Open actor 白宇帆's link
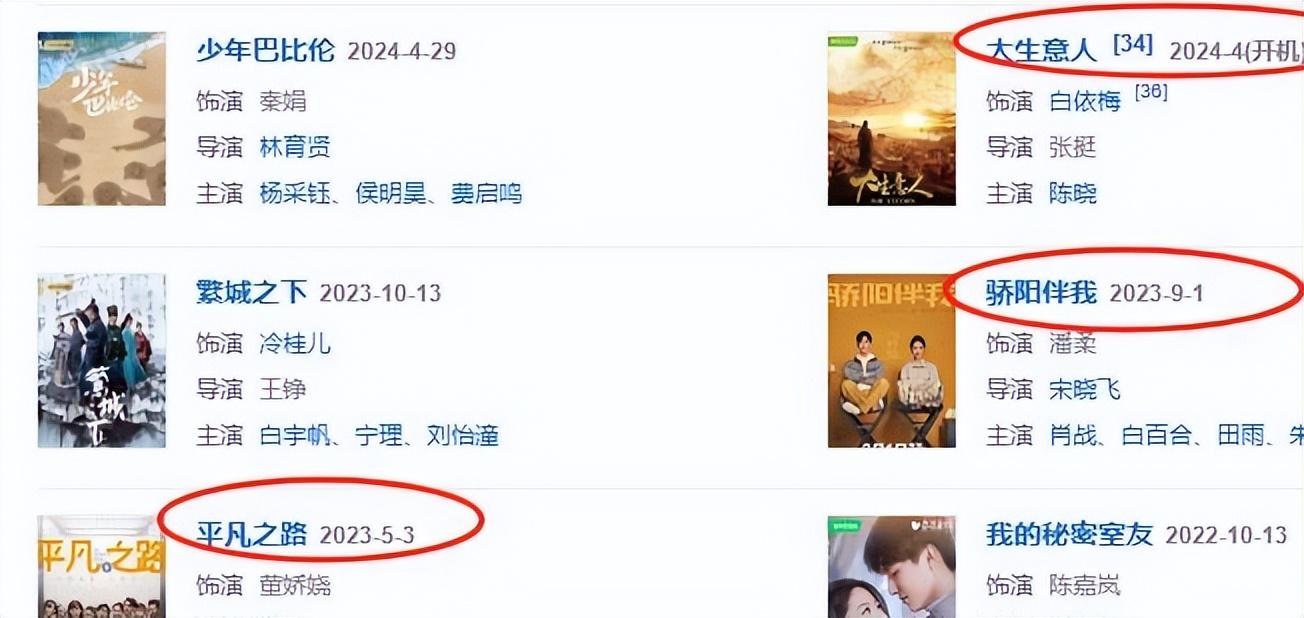The height and width of the screenshot is (618, 1304). click(295, 435)
